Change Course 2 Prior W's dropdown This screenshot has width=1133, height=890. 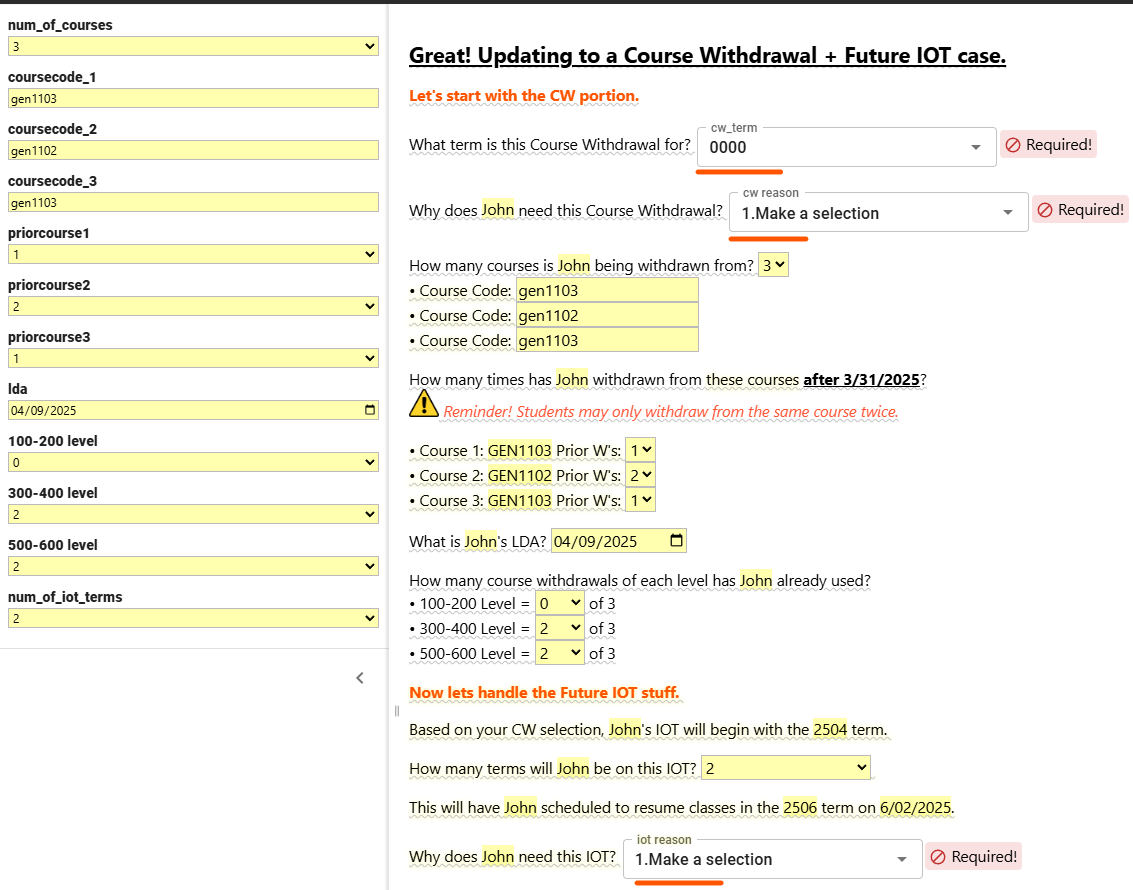[640, 475]
